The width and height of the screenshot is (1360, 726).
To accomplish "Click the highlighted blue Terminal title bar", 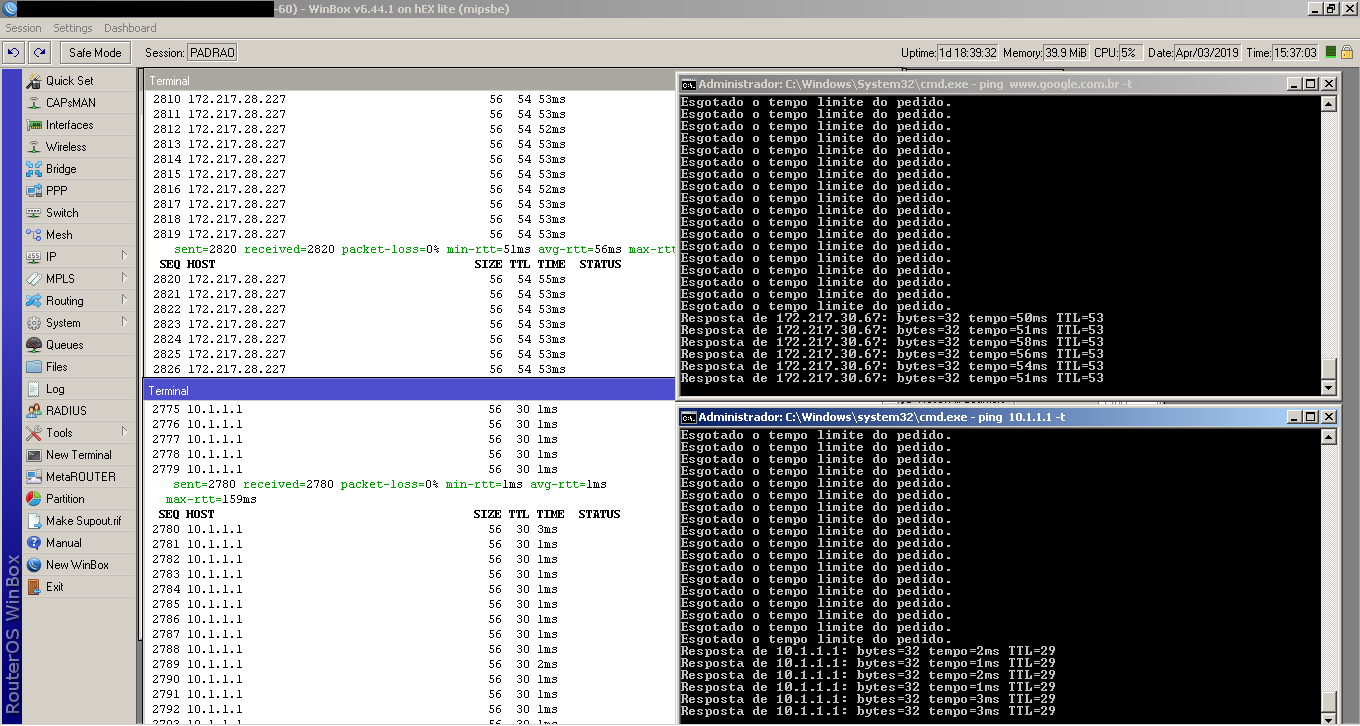I will coord(410,390).
